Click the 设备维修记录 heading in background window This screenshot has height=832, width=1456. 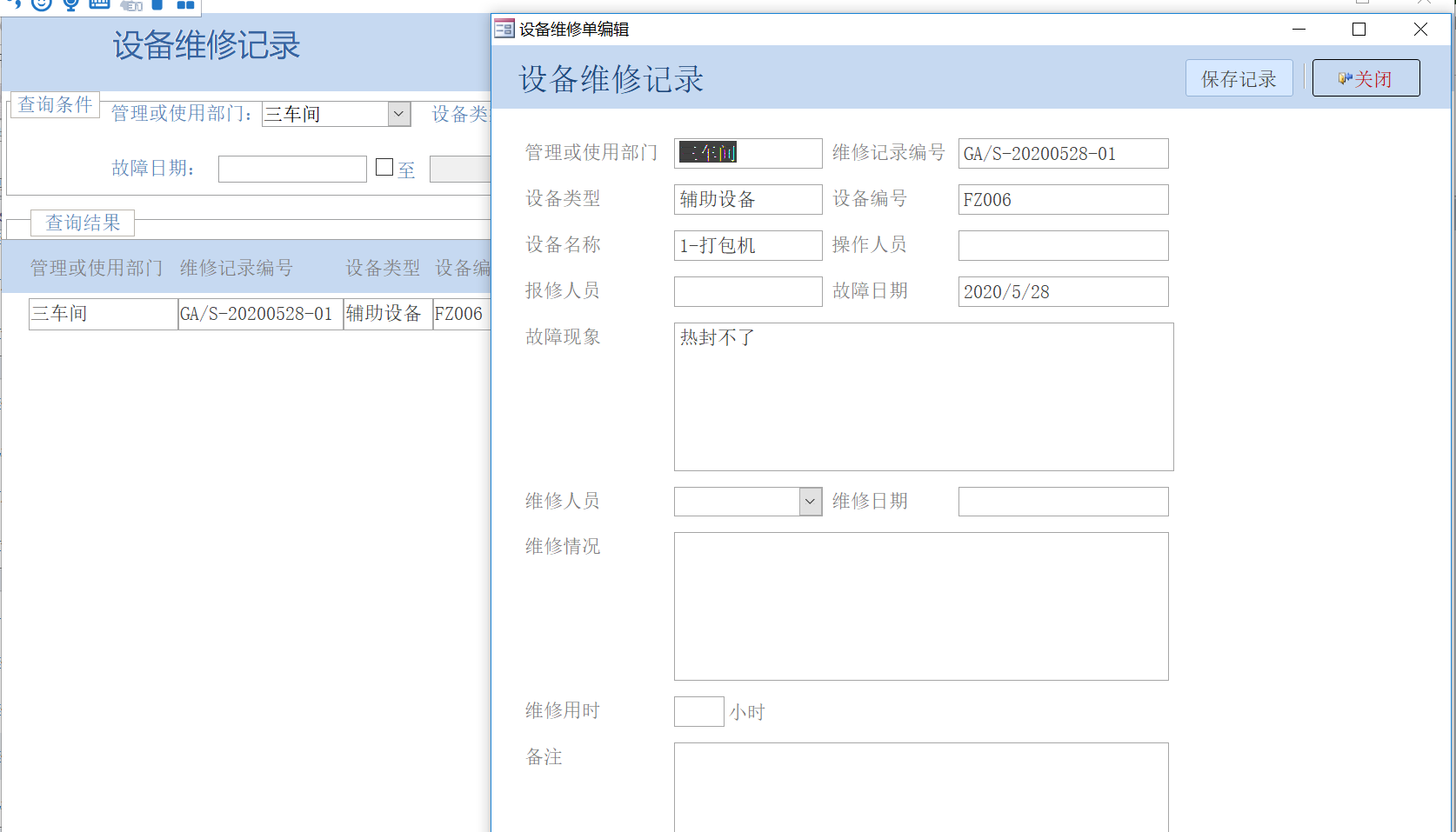point(207,45)
